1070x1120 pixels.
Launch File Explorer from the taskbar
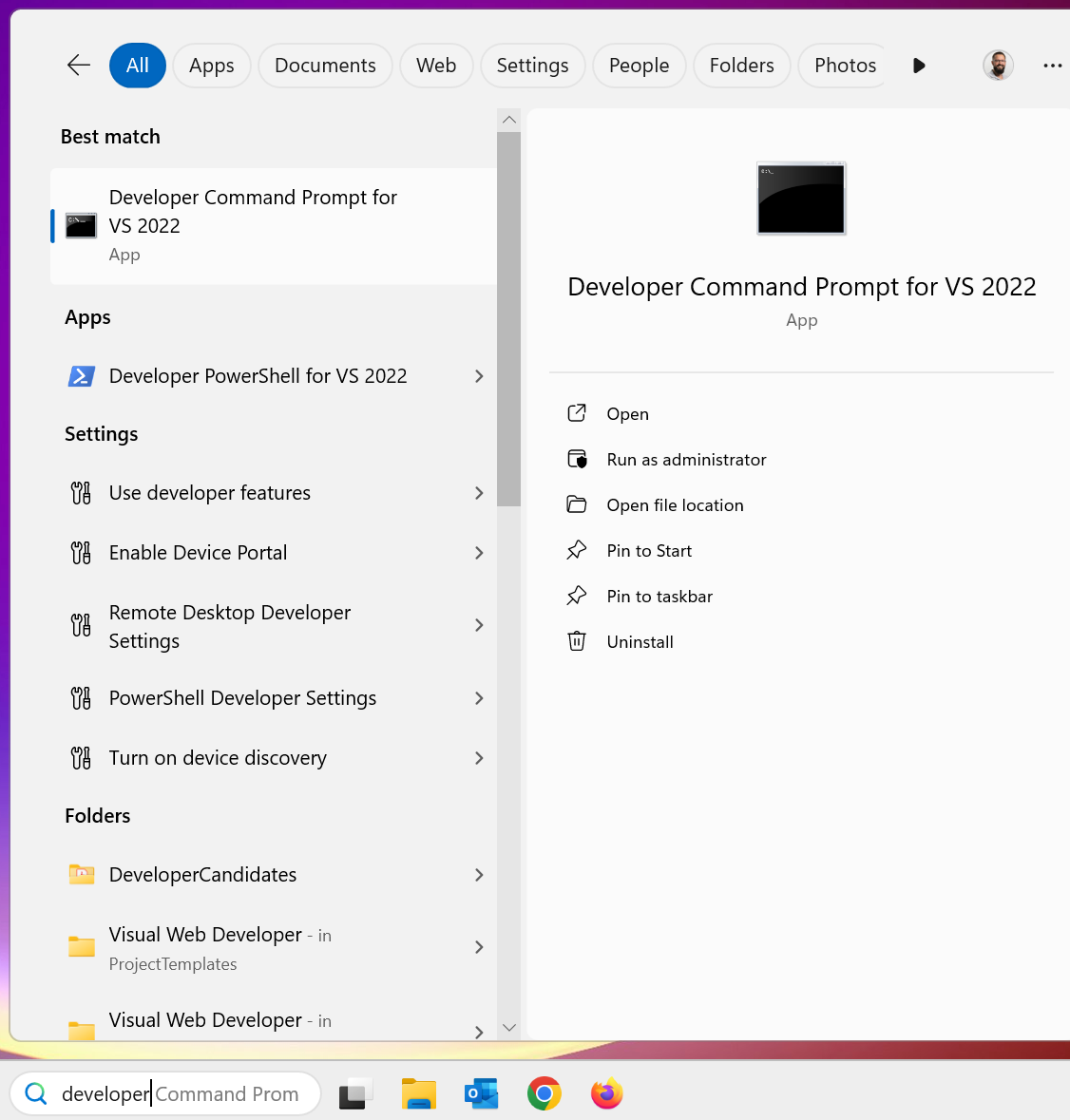pos(418,1094)
